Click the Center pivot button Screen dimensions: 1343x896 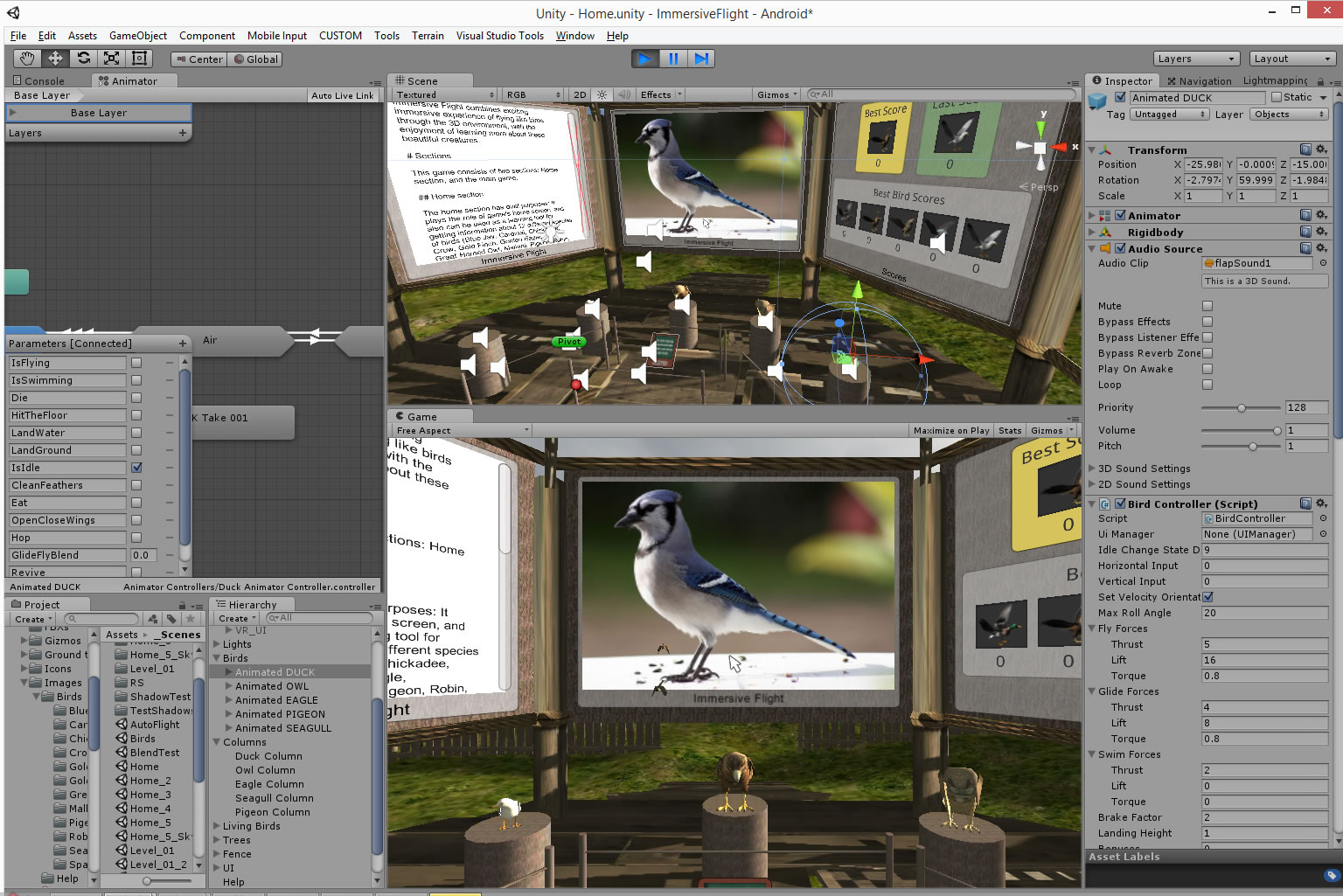point(198,59)
